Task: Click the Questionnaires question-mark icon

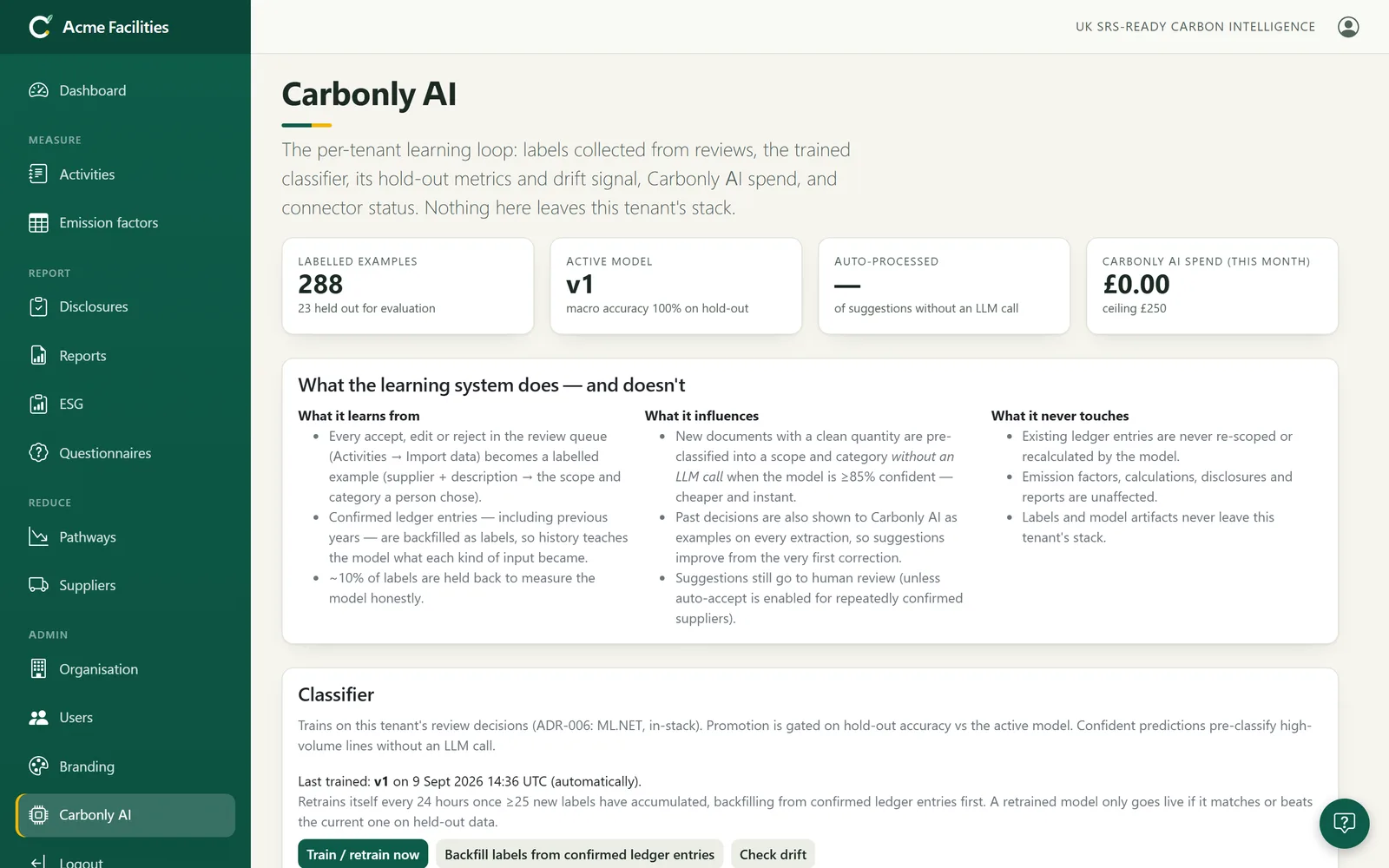Action: 38,453
